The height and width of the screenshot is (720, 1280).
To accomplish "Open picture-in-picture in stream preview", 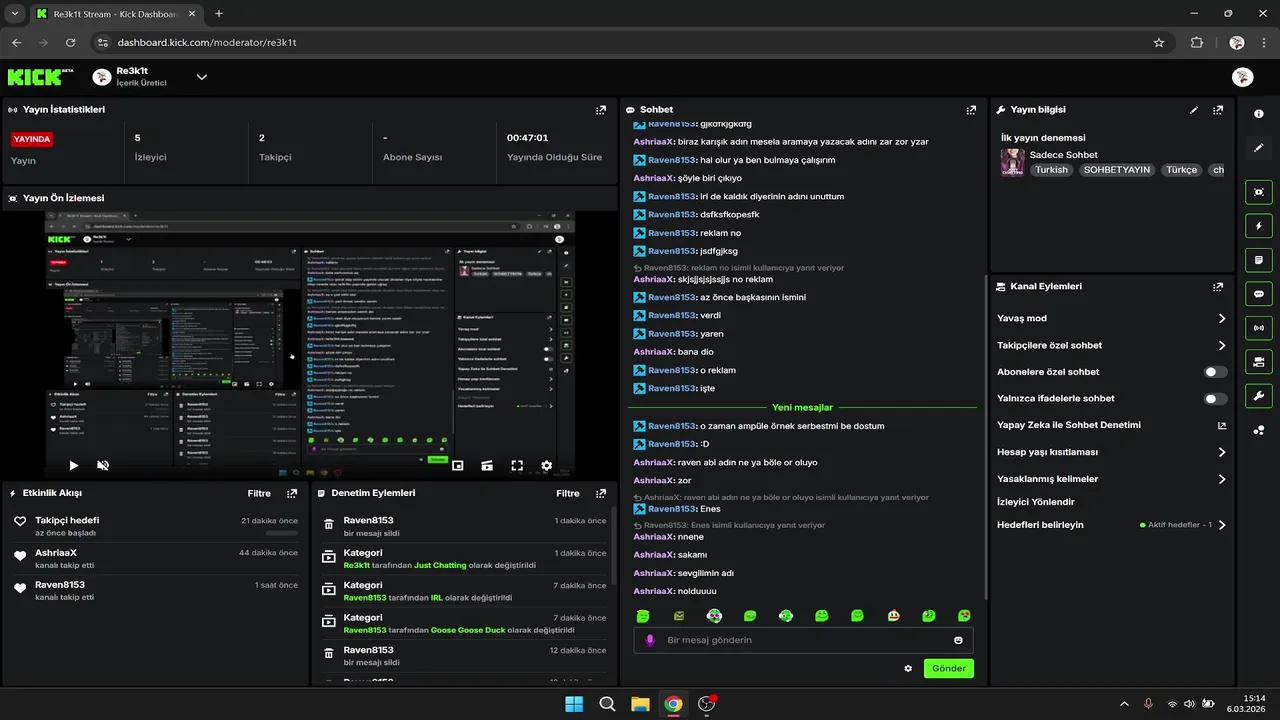I will pos(457,465).
